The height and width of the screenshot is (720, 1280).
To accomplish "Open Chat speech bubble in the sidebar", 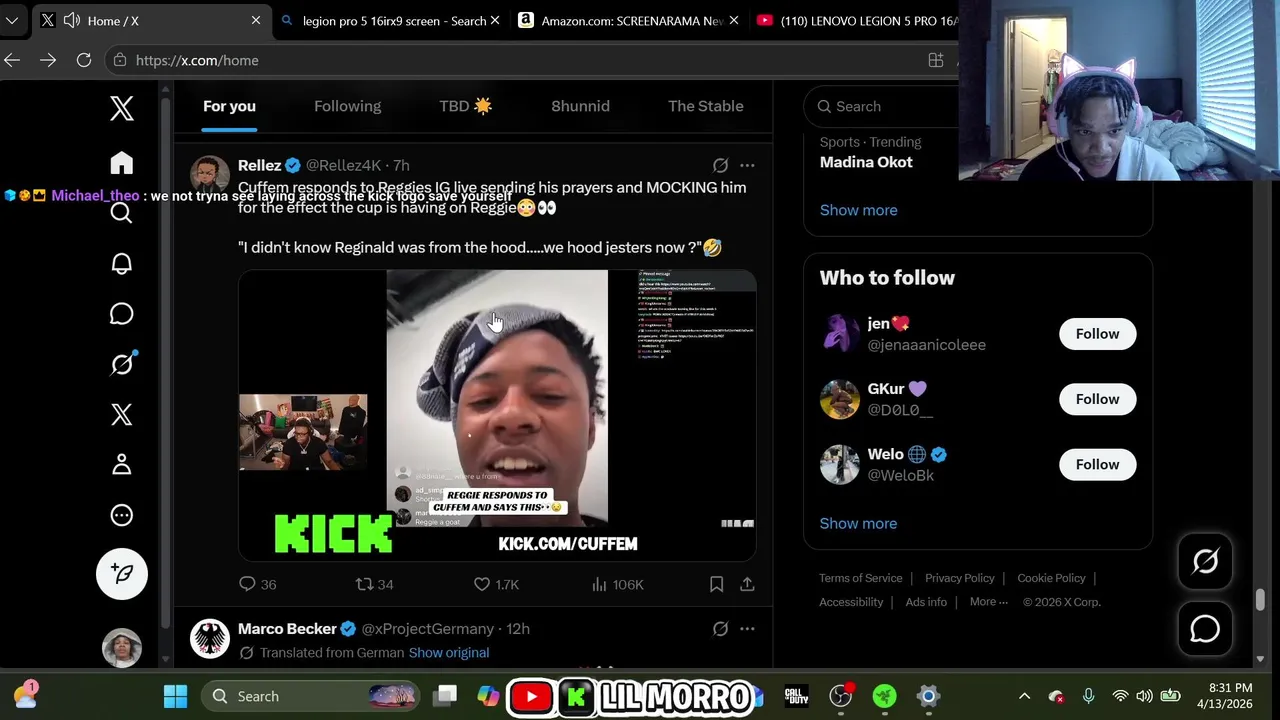I will pyautogui.click(x=122, y=314).
